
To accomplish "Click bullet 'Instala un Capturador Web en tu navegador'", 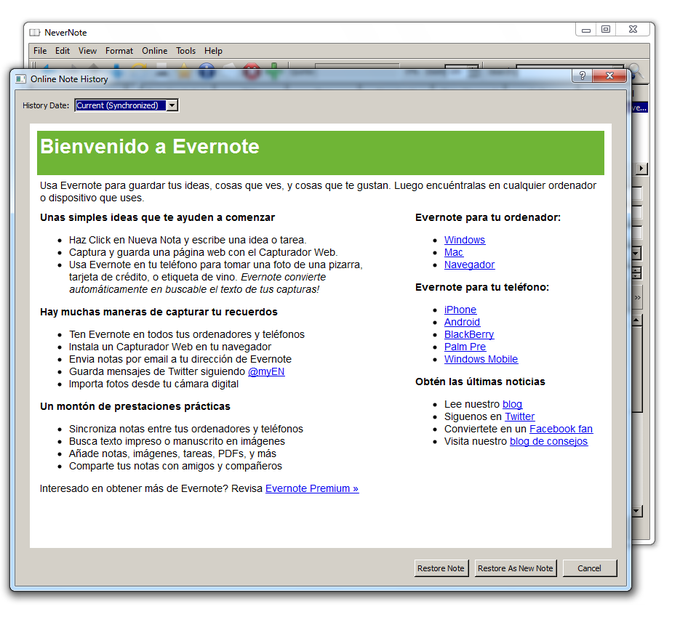I will tap(170, 347).
